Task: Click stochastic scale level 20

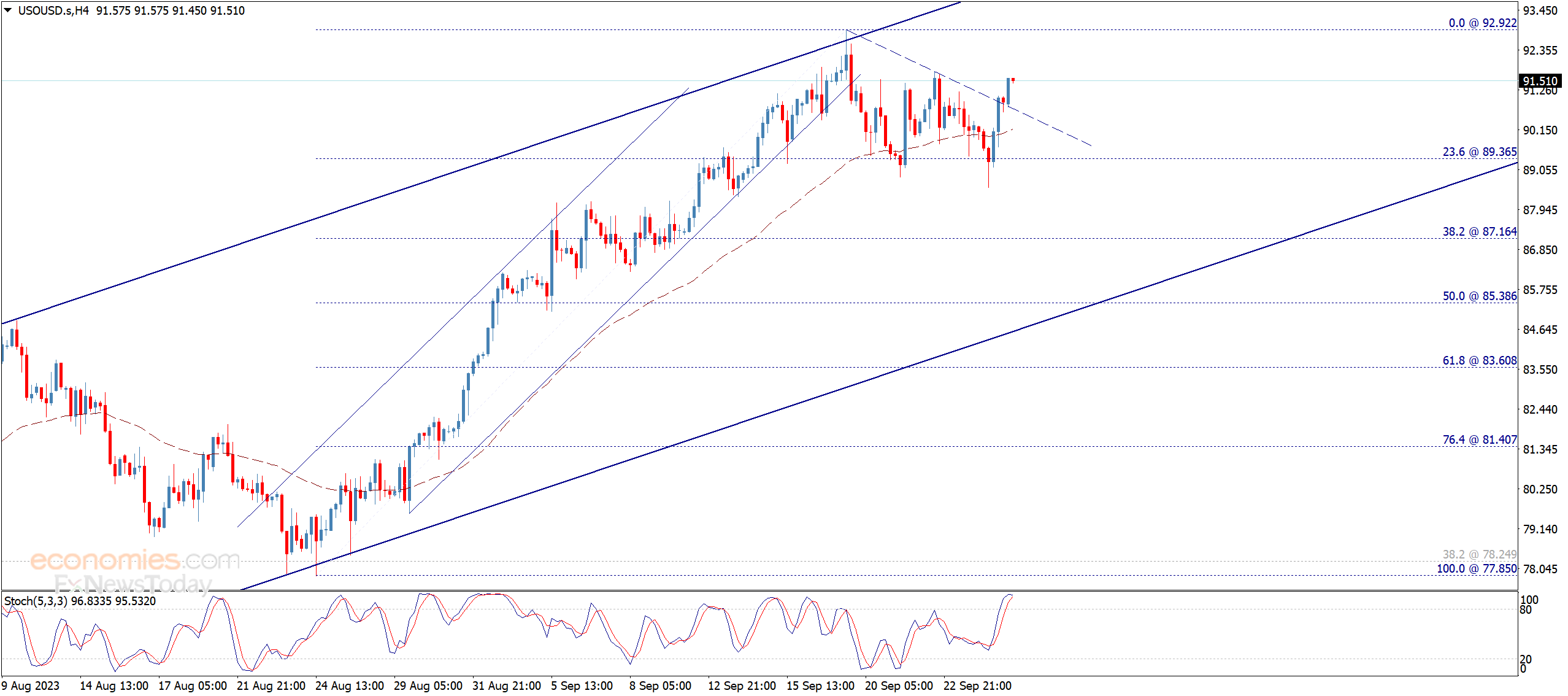Action: [x=1526, y=659]
